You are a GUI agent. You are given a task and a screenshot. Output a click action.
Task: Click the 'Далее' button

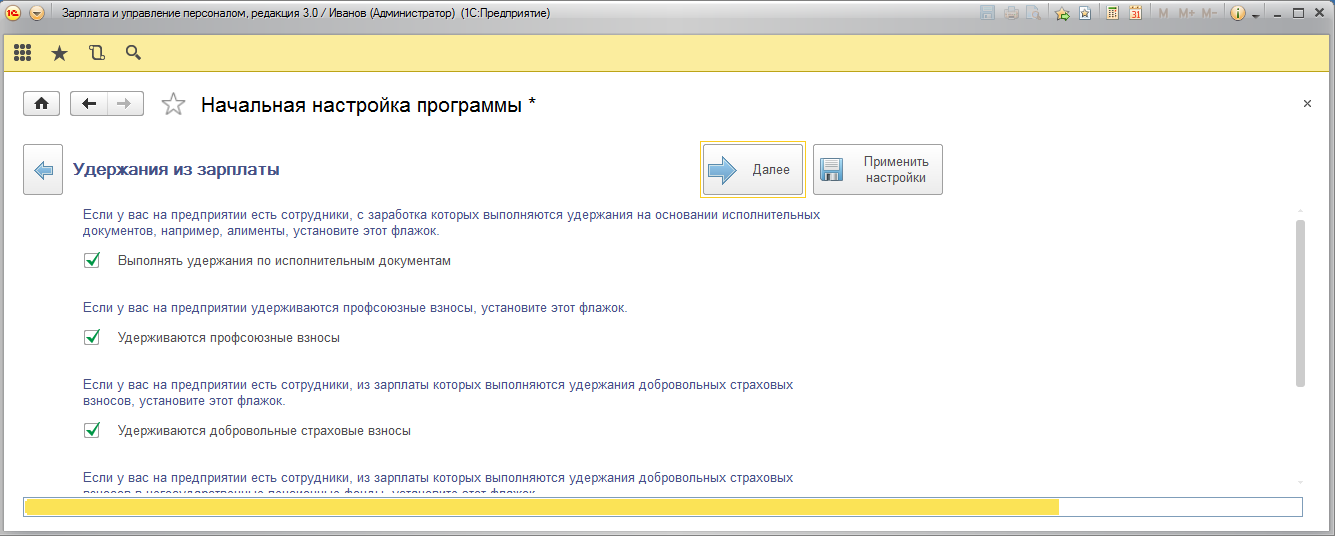tap(753, 170)
